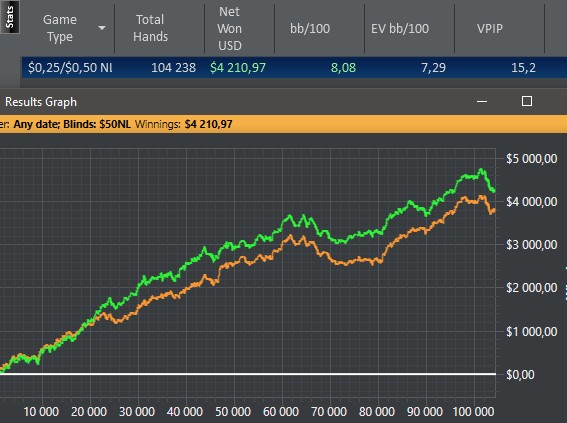This screenshot has width=567, height=423.
Task: Click the 7,29 EV bb/100 value
Action: 433,68
